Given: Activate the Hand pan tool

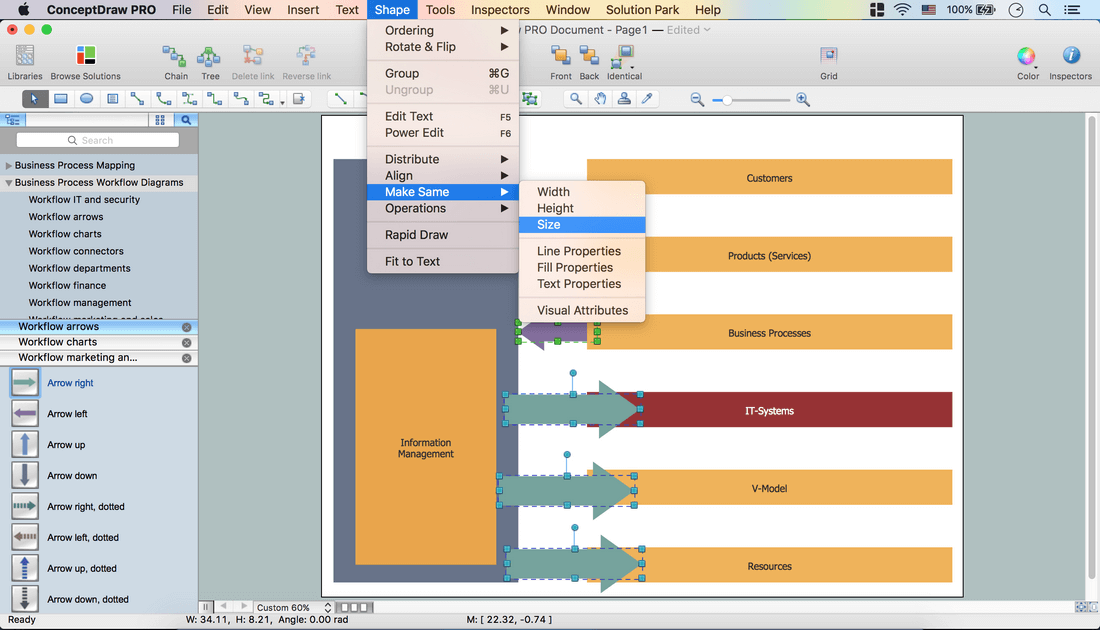Looking at the screenshot, I should click(x=600, y=99).
